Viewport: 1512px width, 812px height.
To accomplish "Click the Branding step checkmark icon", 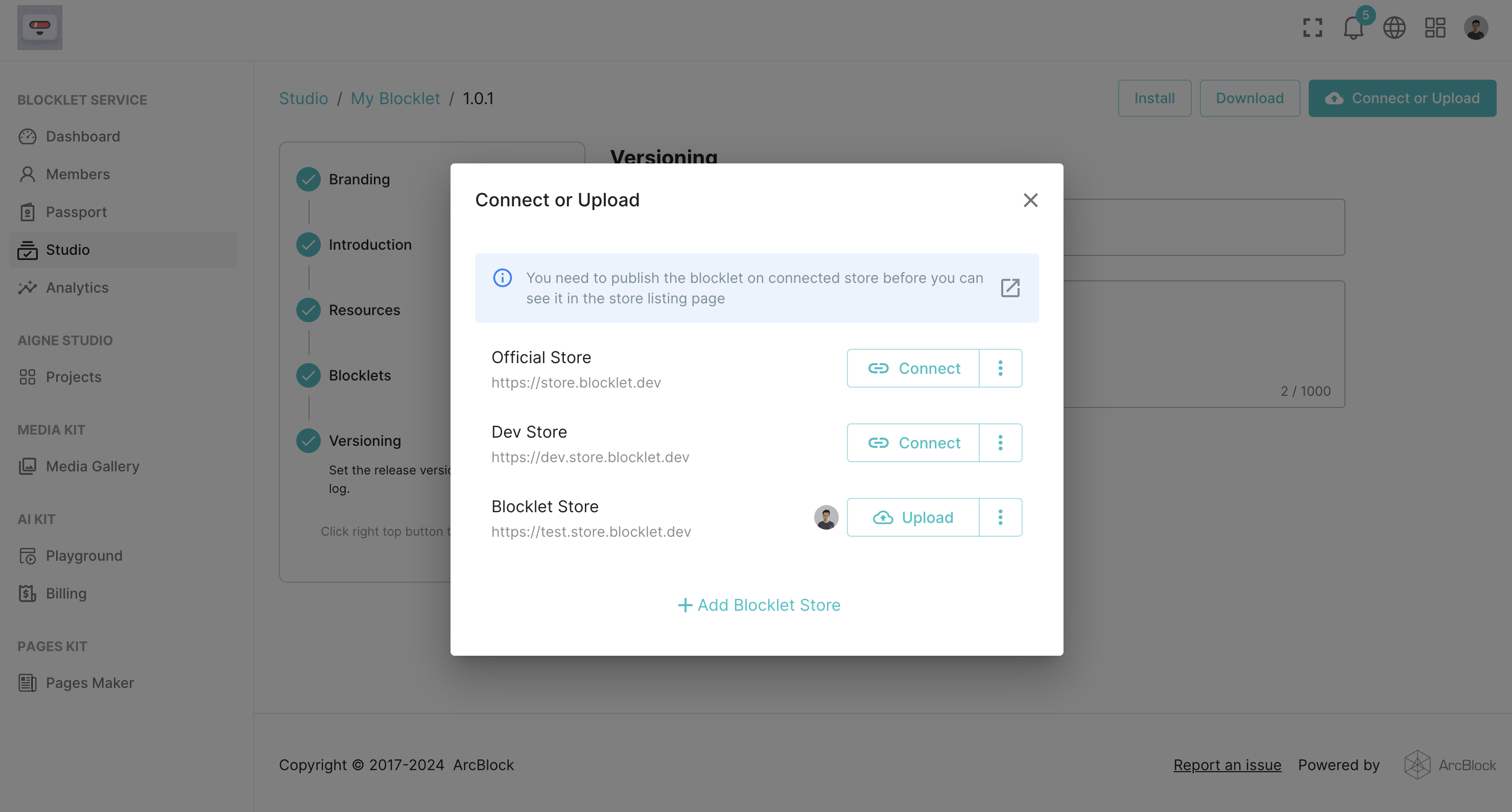I will coord(308,180).
